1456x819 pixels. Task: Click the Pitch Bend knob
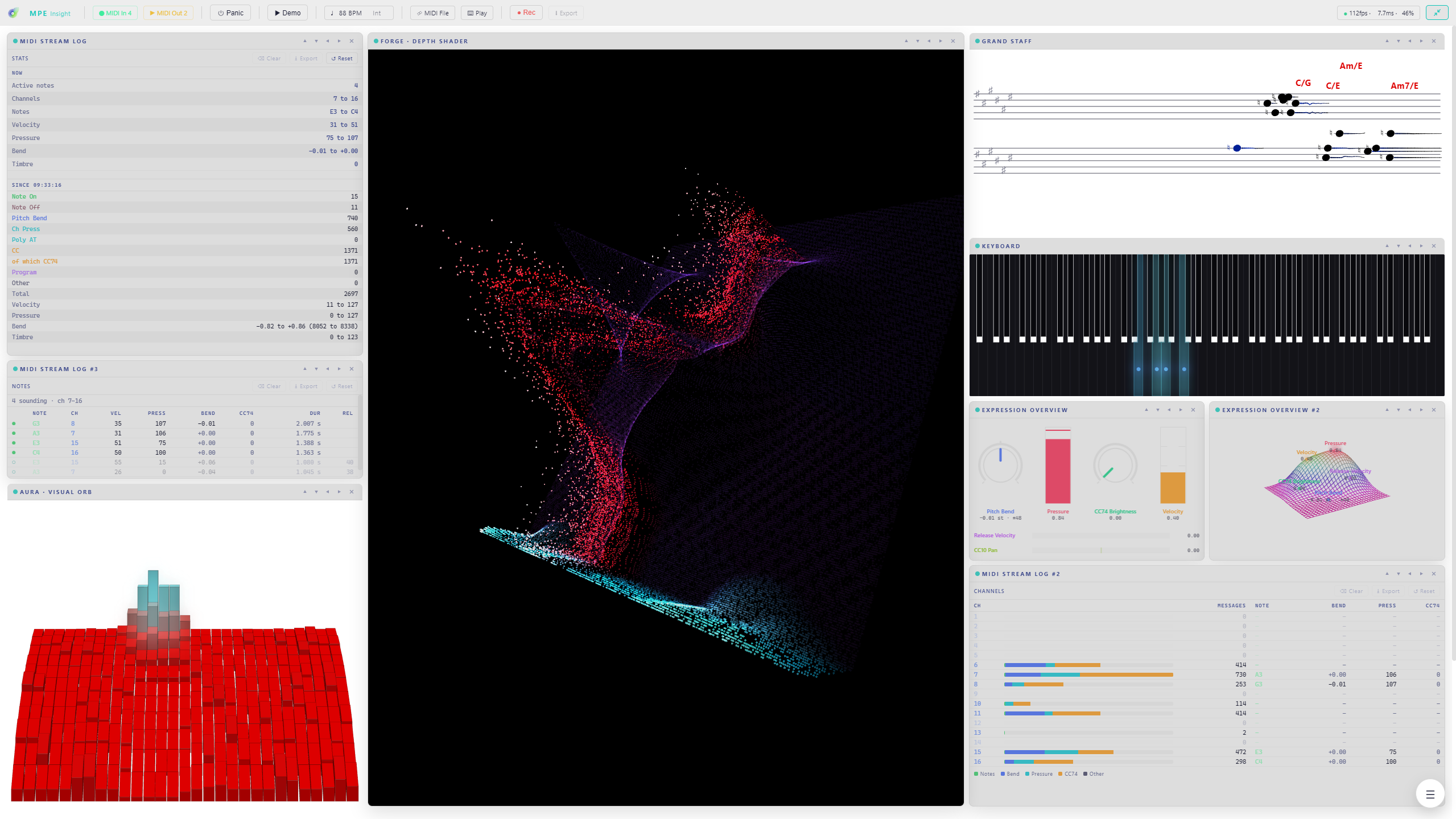click(1000, 464)
